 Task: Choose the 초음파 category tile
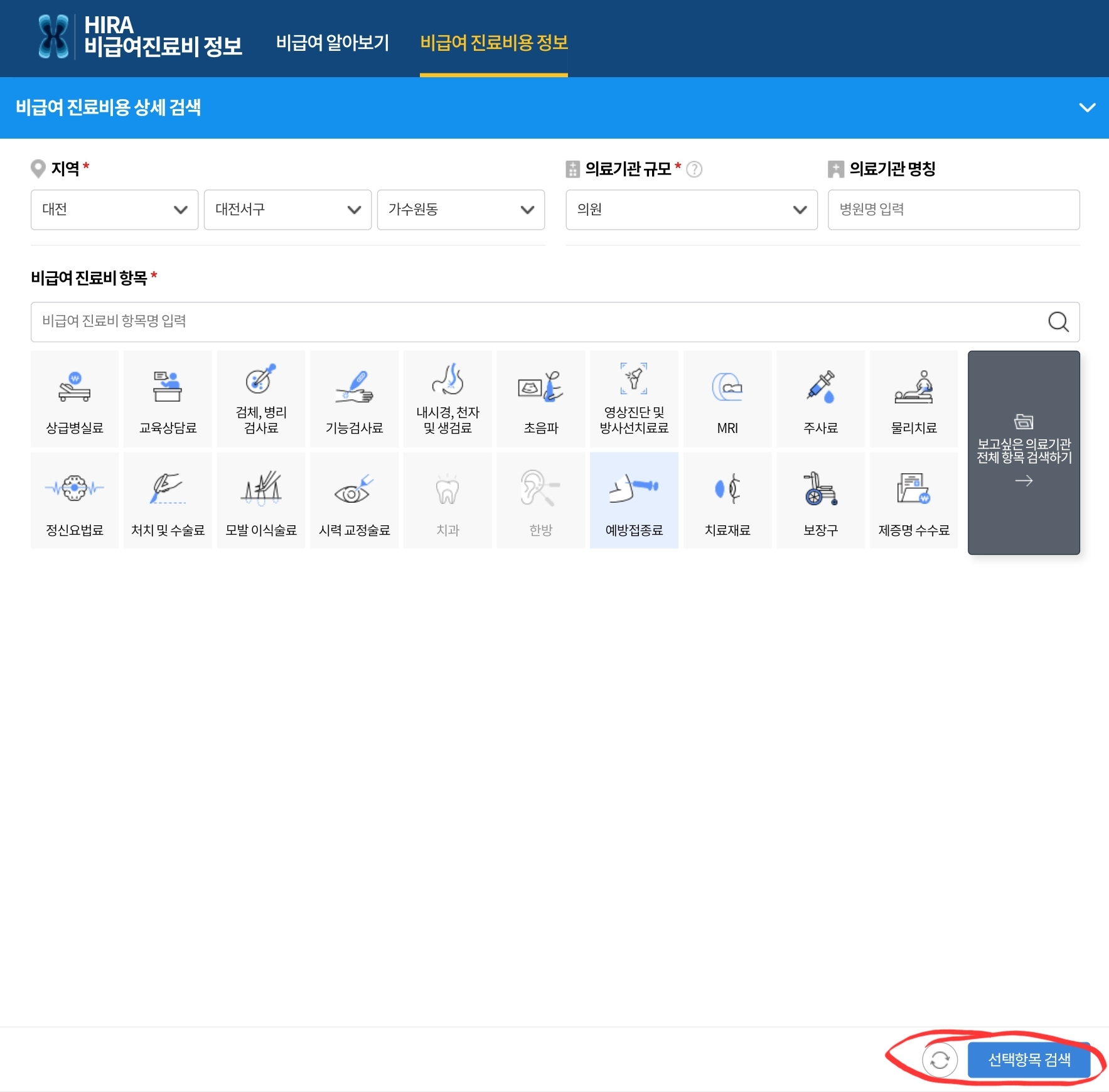541,399
